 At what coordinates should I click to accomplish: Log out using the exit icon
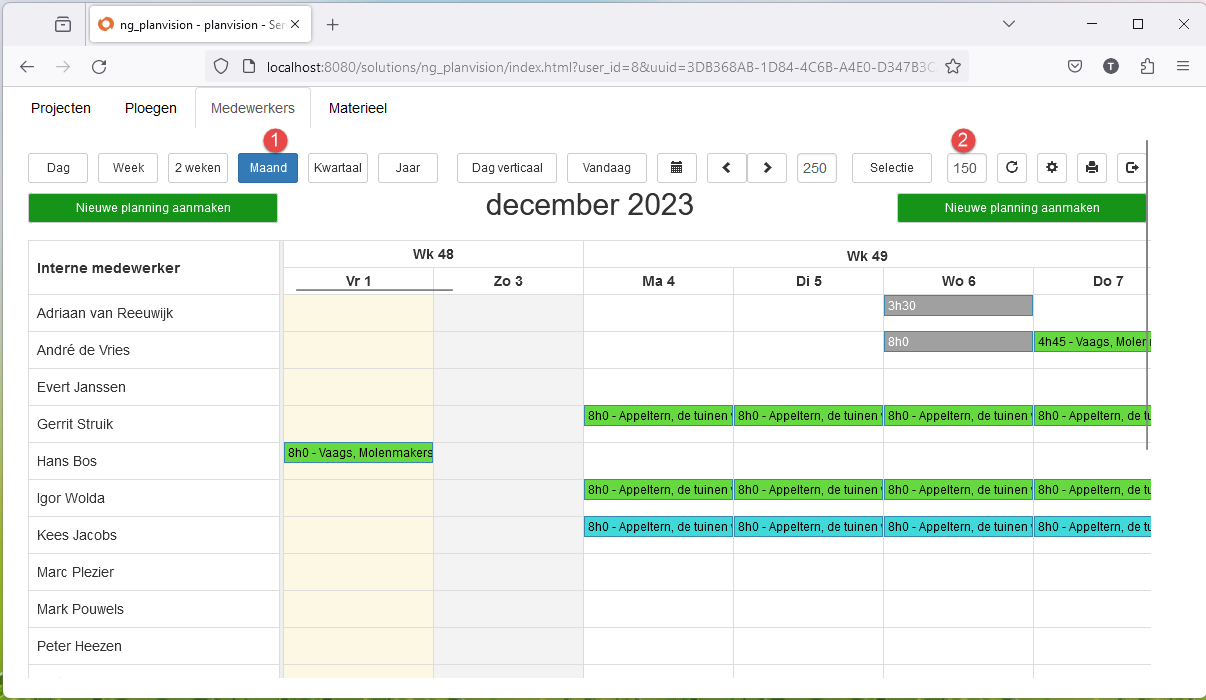coord(1132,168)
